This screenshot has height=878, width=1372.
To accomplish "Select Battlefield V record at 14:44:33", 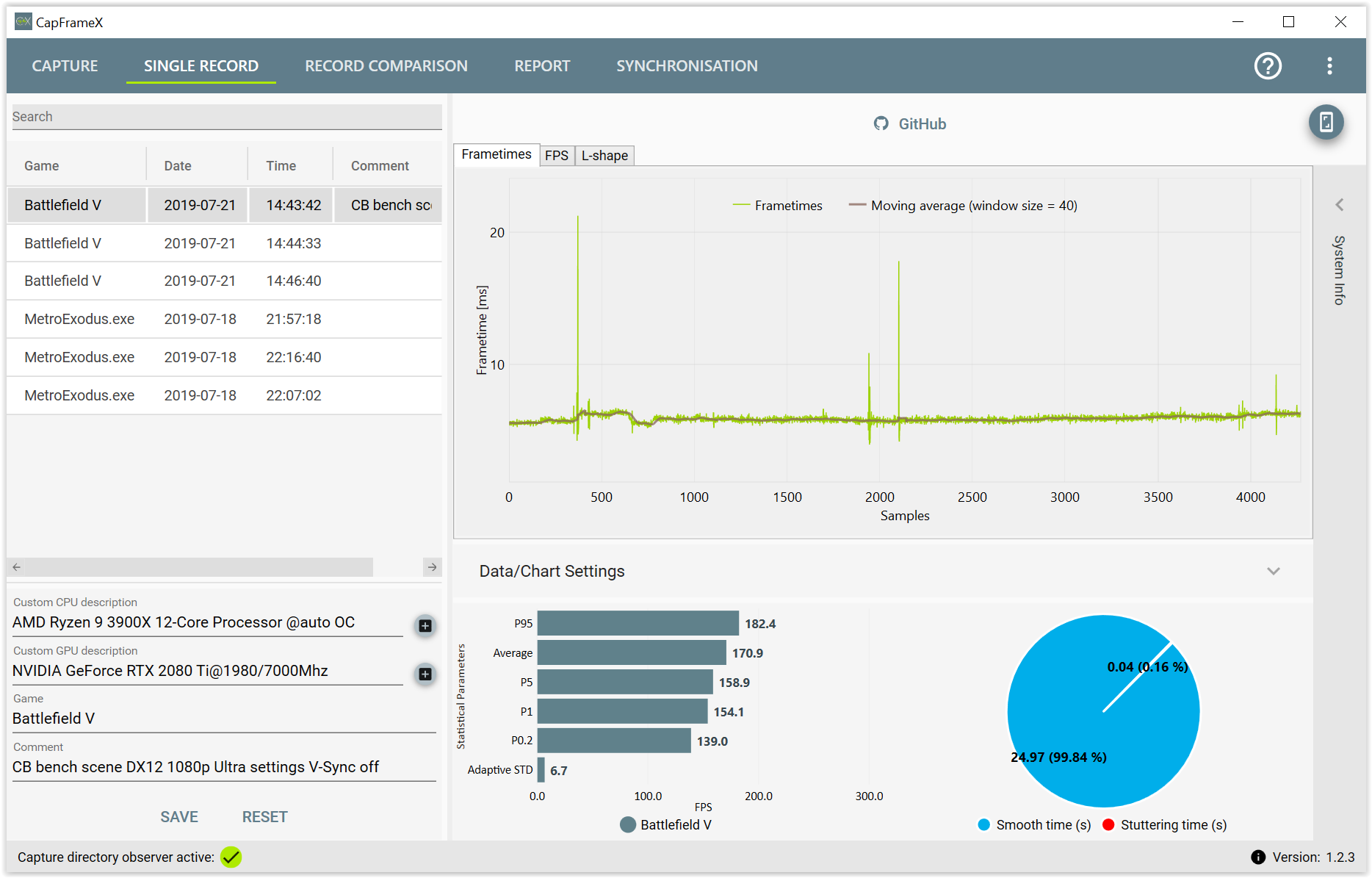I will 225,243.
